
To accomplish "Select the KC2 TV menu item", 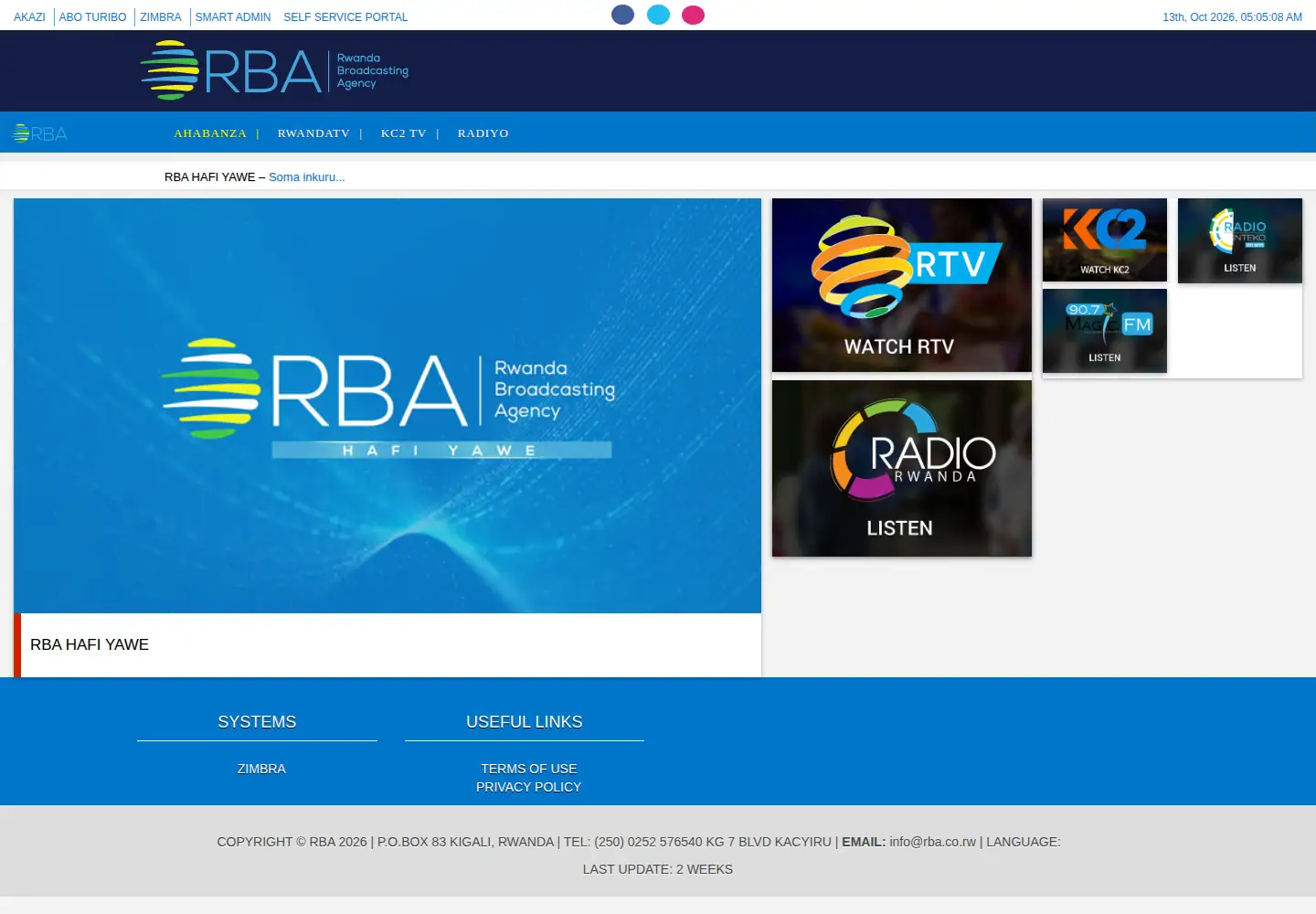I will click(x=404, y=133).
